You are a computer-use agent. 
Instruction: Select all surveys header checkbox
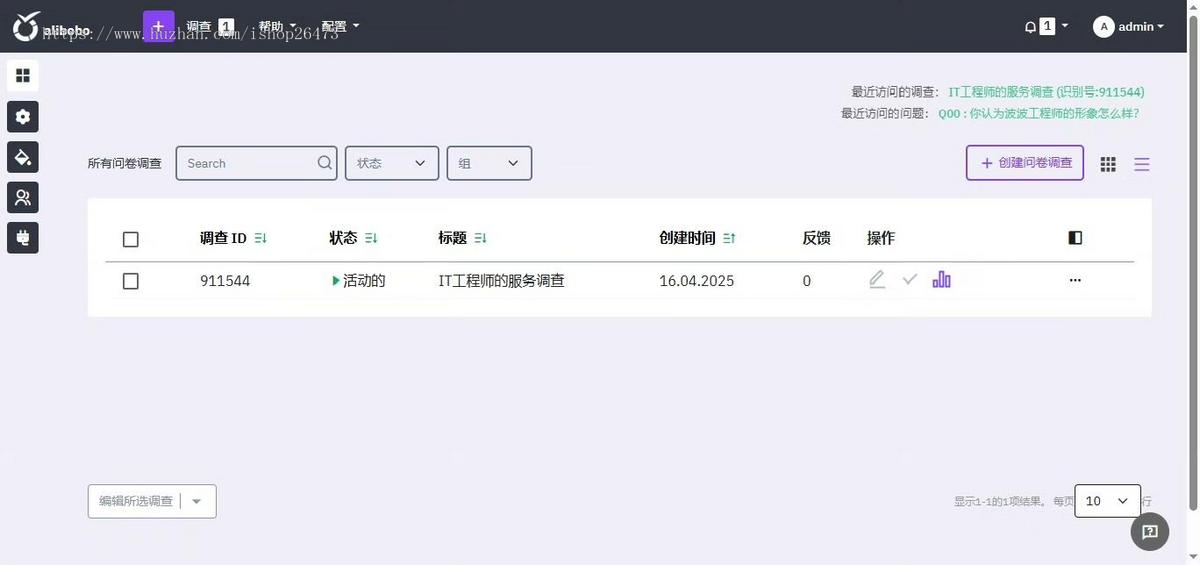coord(130,239)
